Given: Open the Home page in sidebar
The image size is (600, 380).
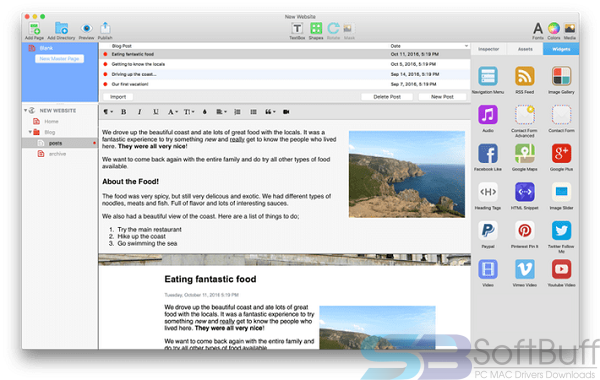Looking at the screenshot, I should (51, 121).
